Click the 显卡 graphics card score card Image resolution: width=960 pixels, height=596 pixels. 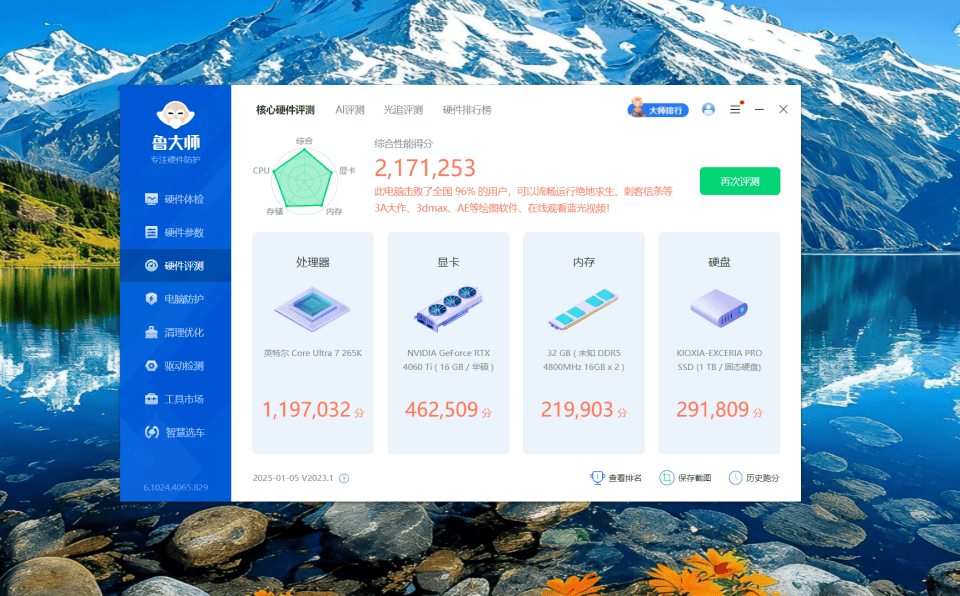point(448,343)
